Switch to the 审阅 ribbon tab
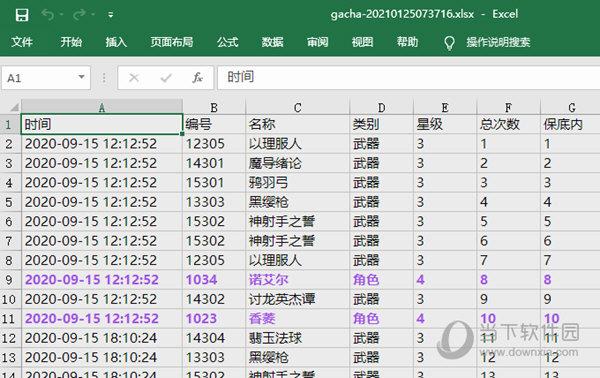The height and width of the screenshot is (378, 600). tap(318, 42)
